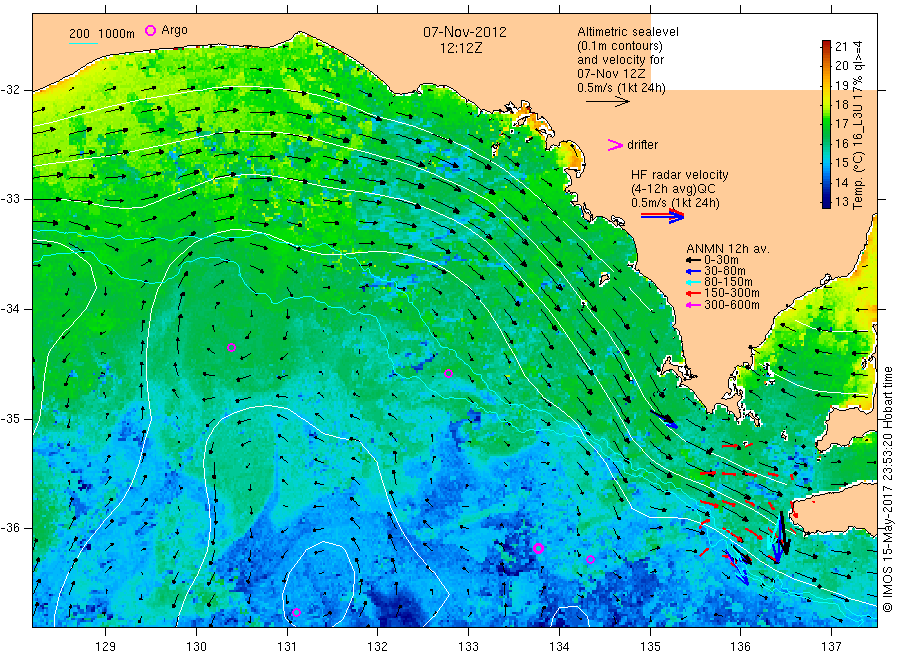
Task: Click the Argo float near 134.3, -36.3
Action: (591, 560)
